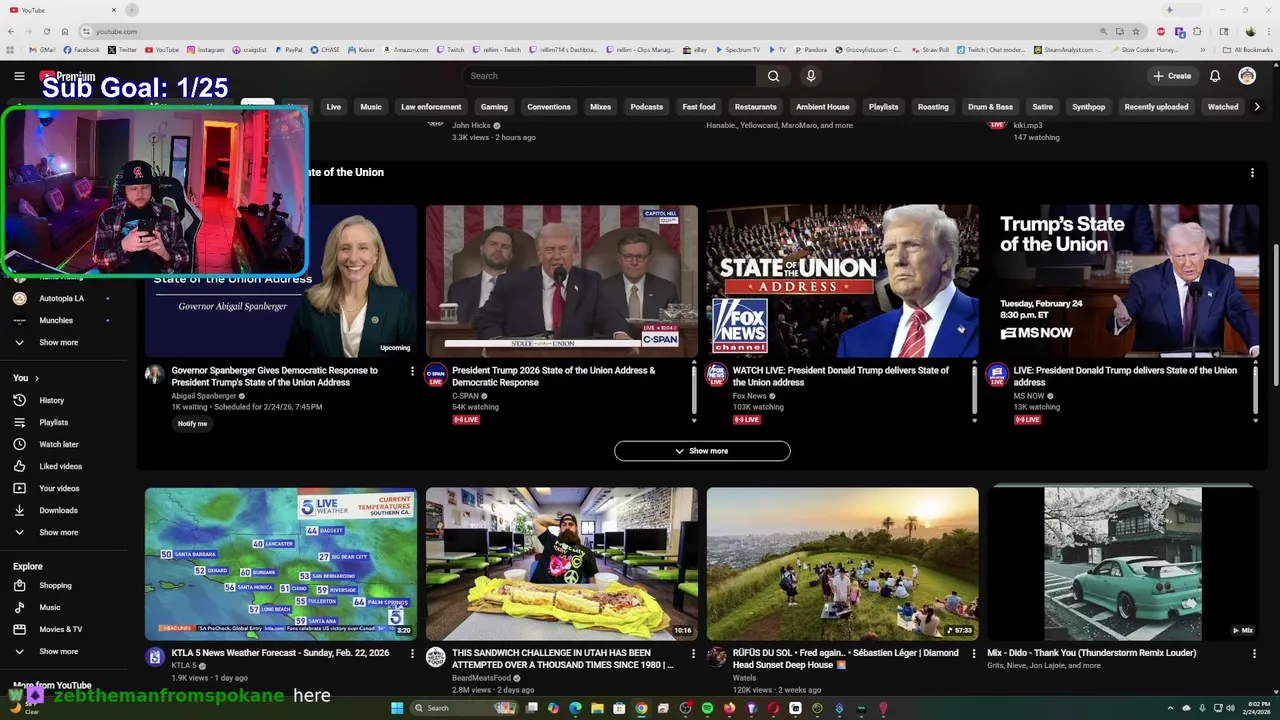Select the Podcasts category chip

(646, 107)
